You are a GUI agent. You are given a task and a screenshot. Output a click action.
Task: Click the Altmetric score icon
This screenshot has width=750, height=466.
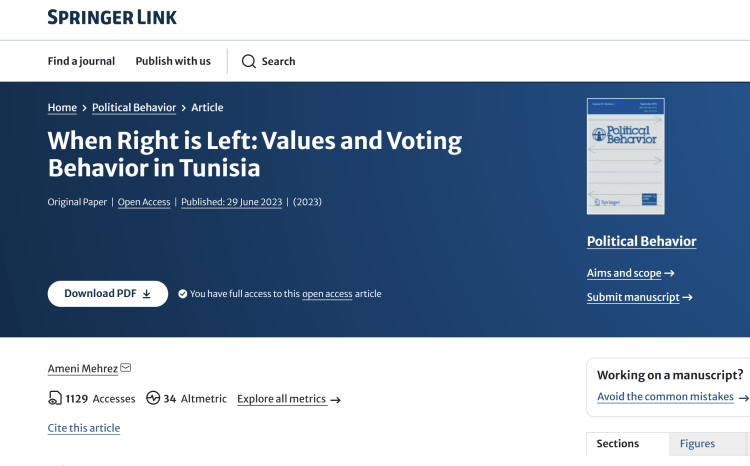tap(153, 398)
